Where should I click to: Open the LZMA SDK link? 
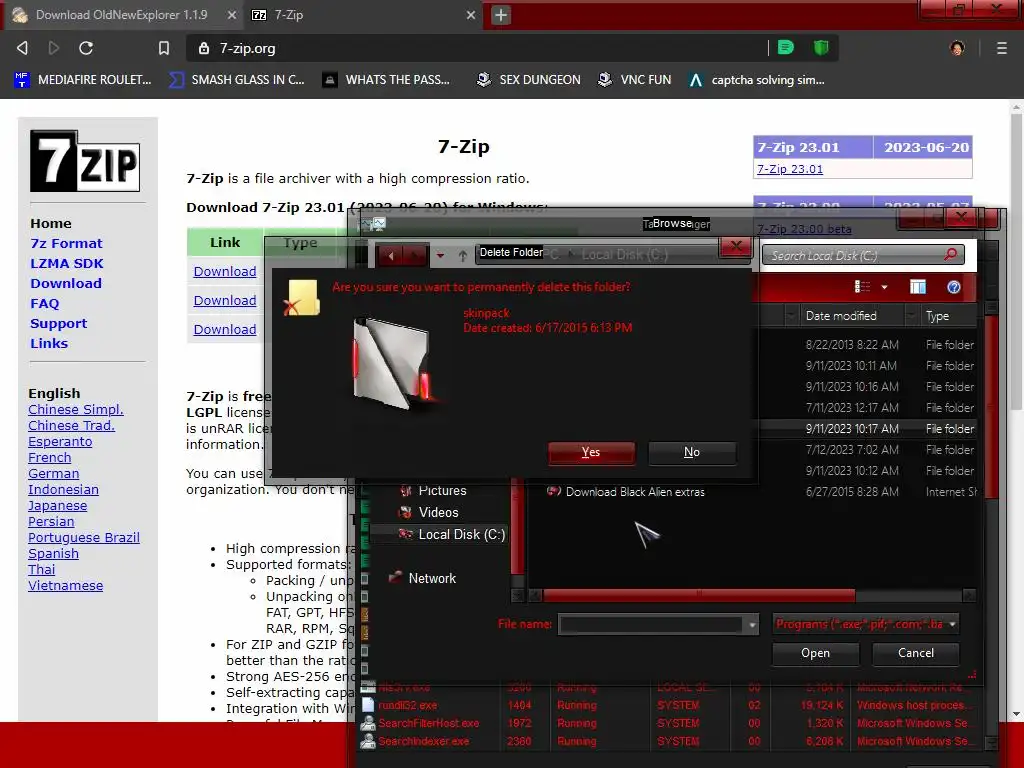click(67, 263)
